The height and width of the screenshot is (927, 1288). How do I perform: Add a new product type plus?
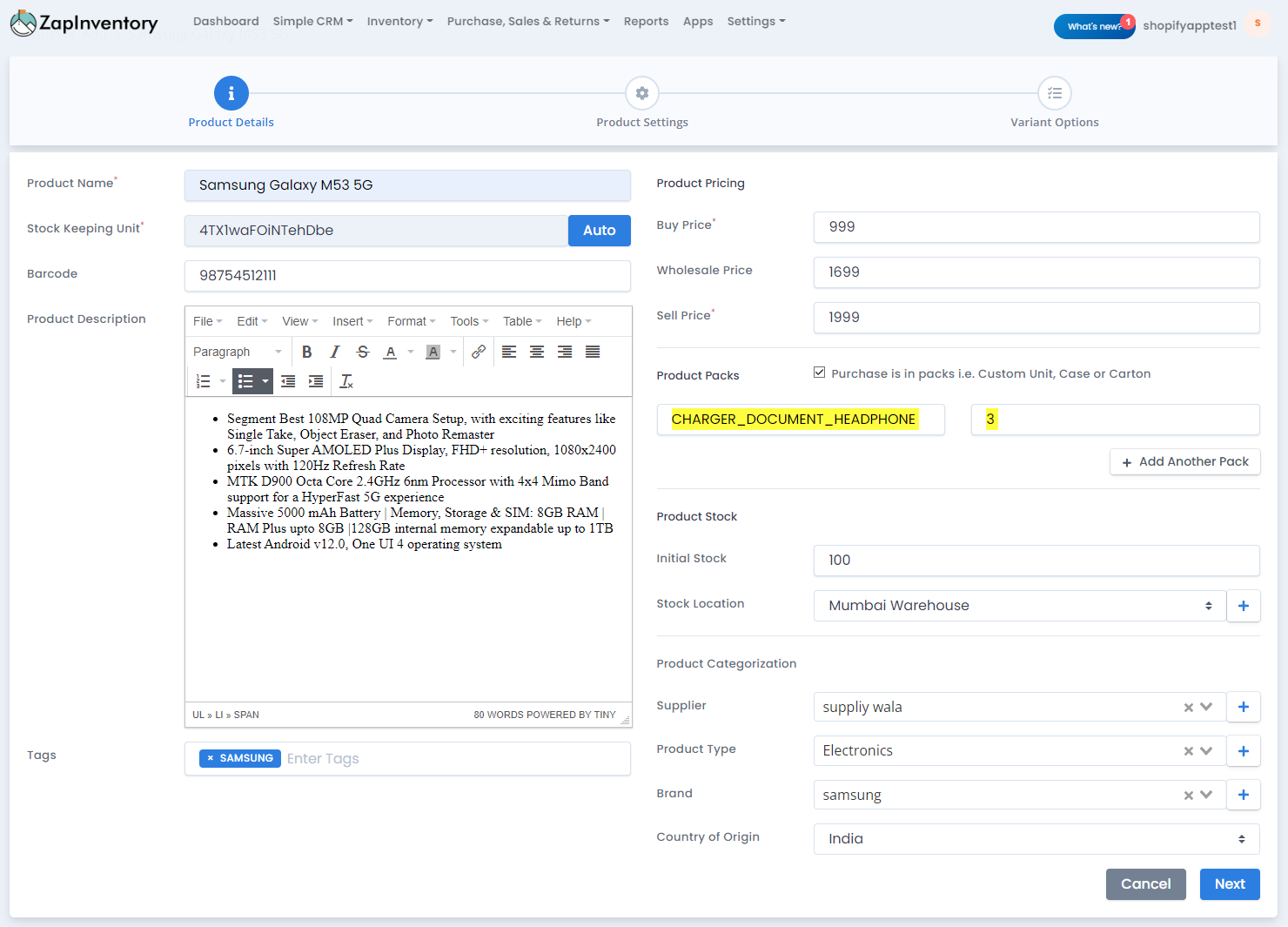(1244, 751)
